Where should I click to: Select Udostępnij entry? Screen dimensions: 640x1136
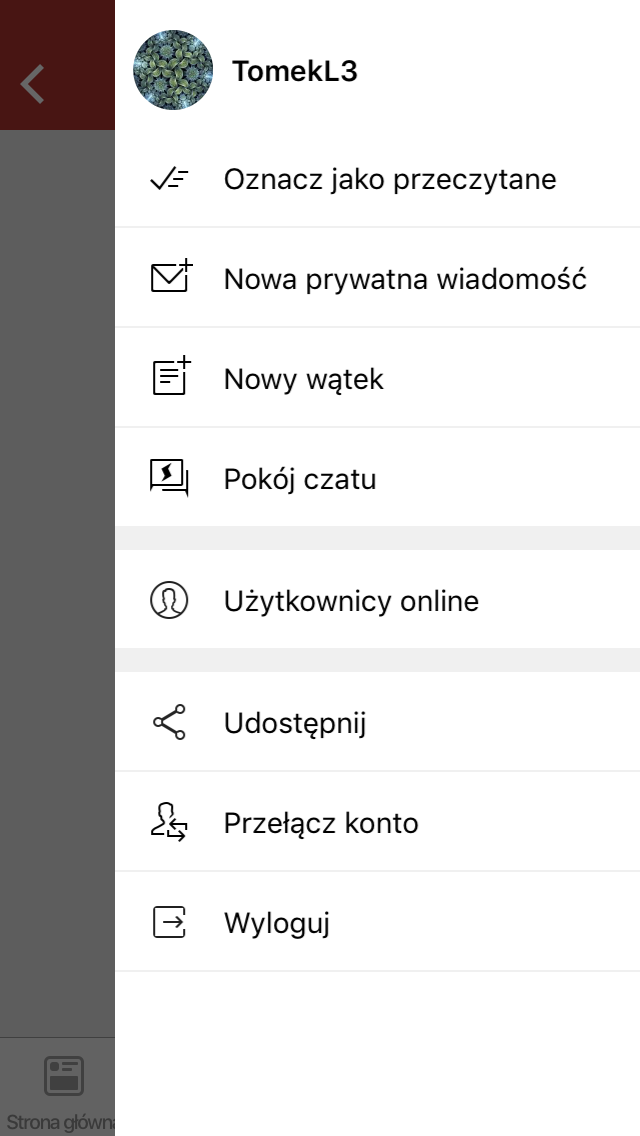pyautogui.click(x=295, y=724)
